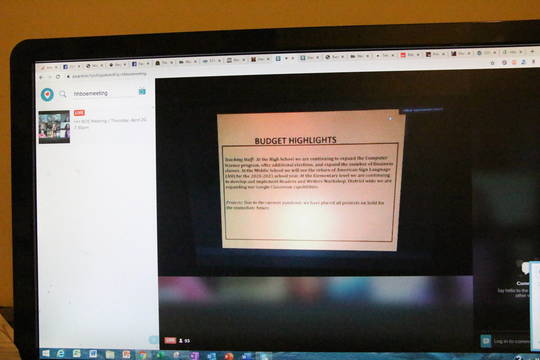Switch to the red-icon browser tab
The image size is (540, 360).
(x=410, y=55)
